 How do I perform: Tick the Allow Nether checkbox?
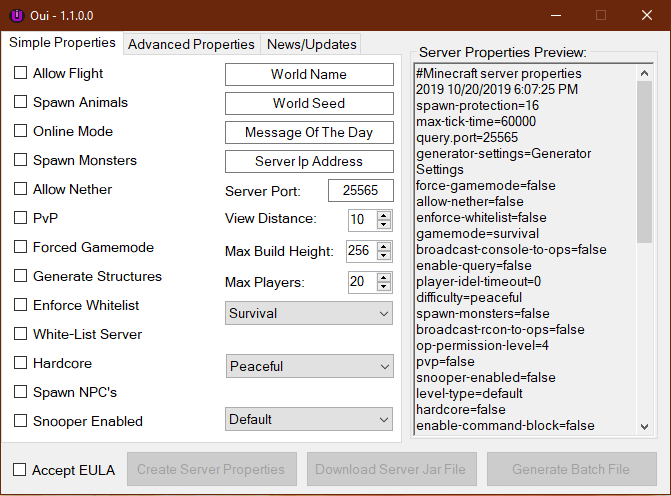(20, 189)
